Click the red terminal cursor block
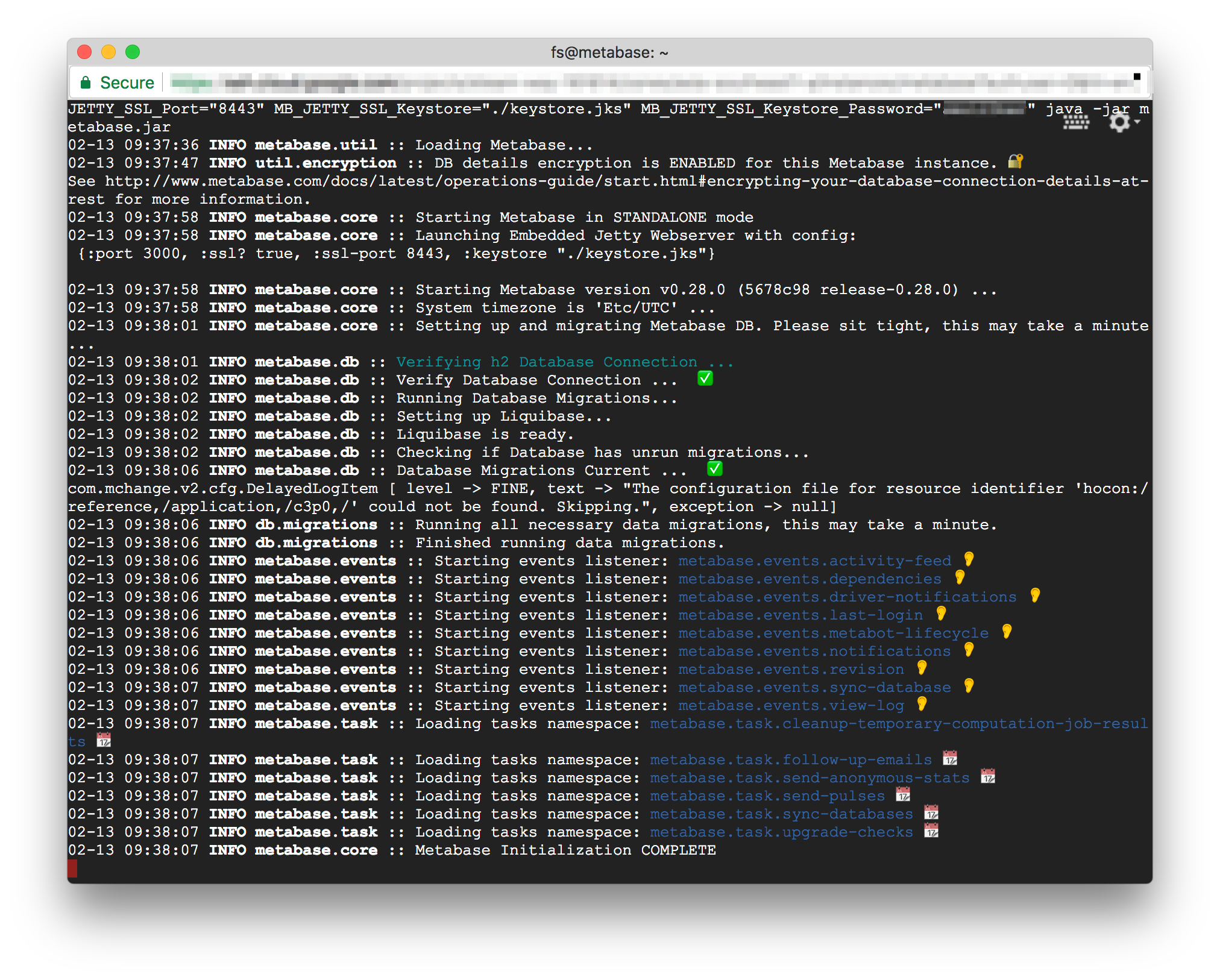The width and height of the screenshot is (1220, 980). pyautogui.click(x=72, y=868)
